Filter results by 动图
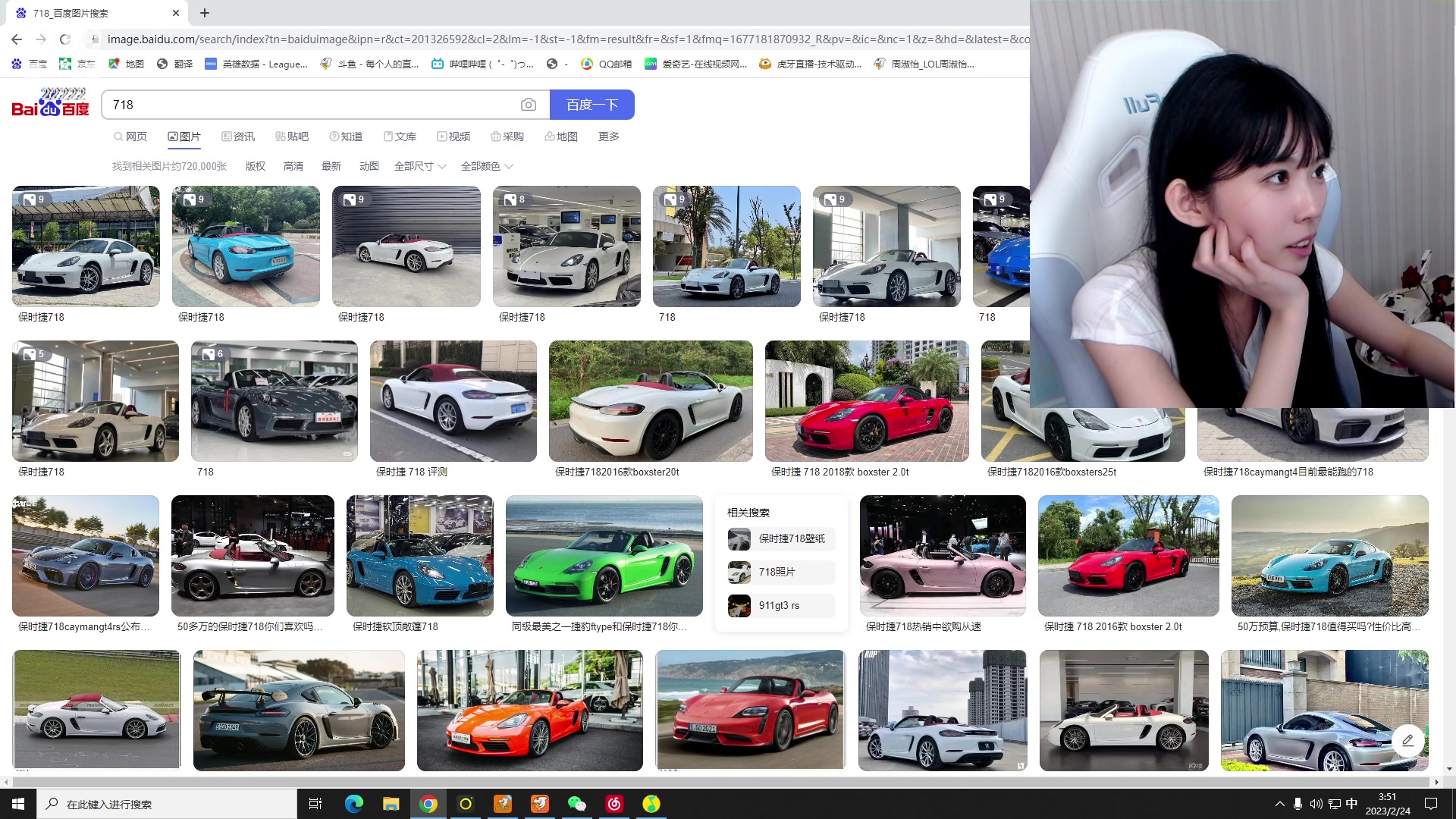1456x819 pixels. tap(369, 166)
